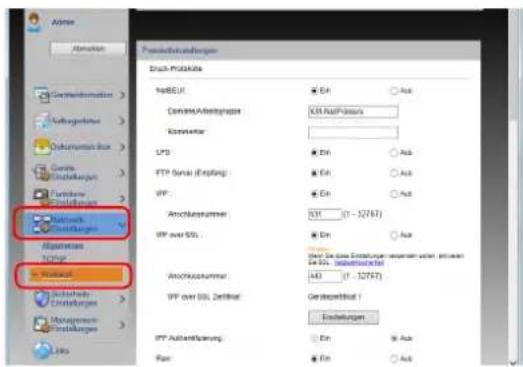This screenshot has width=523, height=367.
Task: Click the Geräte-Einstellungen sidebar icon
Action: [x=41, y=172]
